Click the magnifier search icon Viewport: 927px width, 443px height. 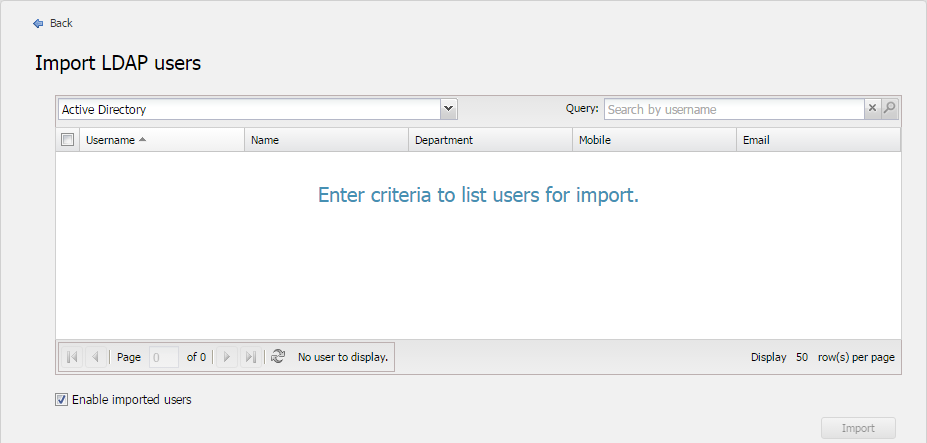point(889,109)
